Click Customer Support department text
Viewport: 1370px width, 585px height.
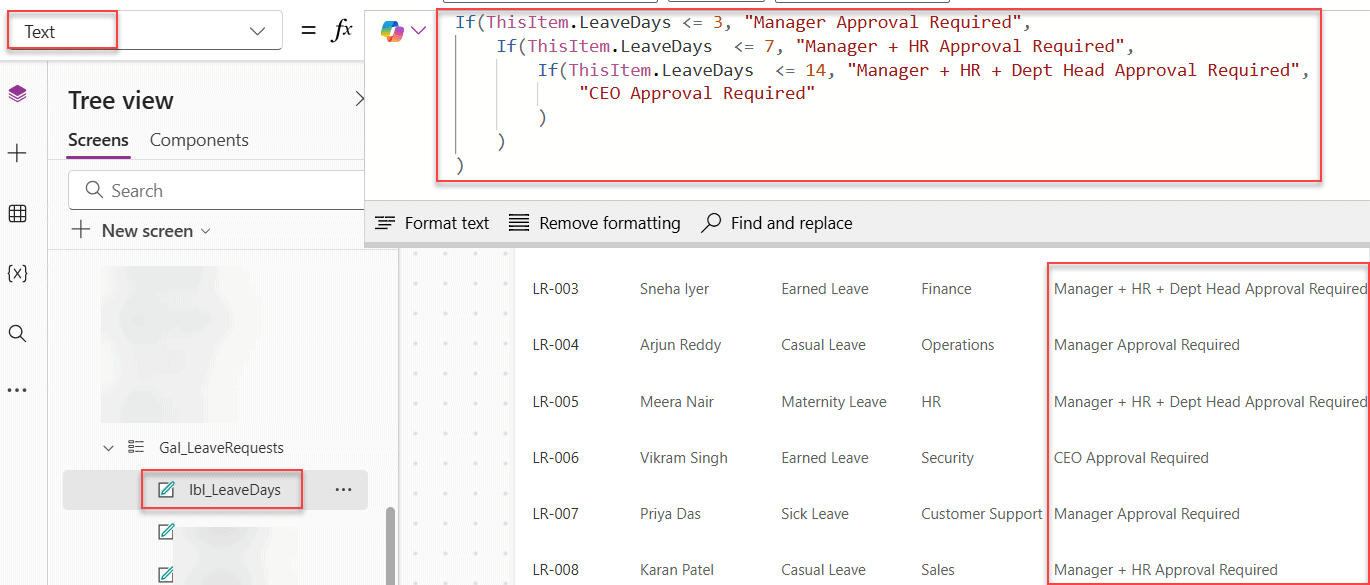[982, 514]
